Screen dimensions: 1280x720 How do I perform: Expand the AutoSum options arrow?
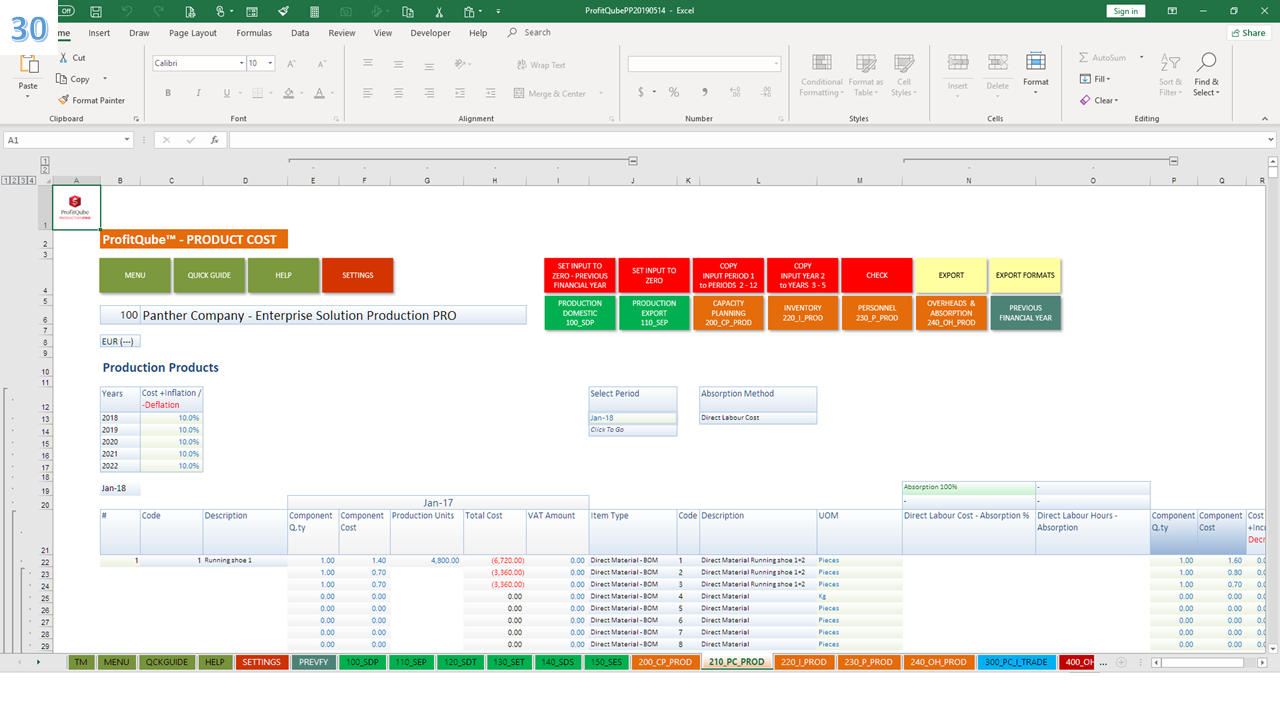click(1142, 58)
